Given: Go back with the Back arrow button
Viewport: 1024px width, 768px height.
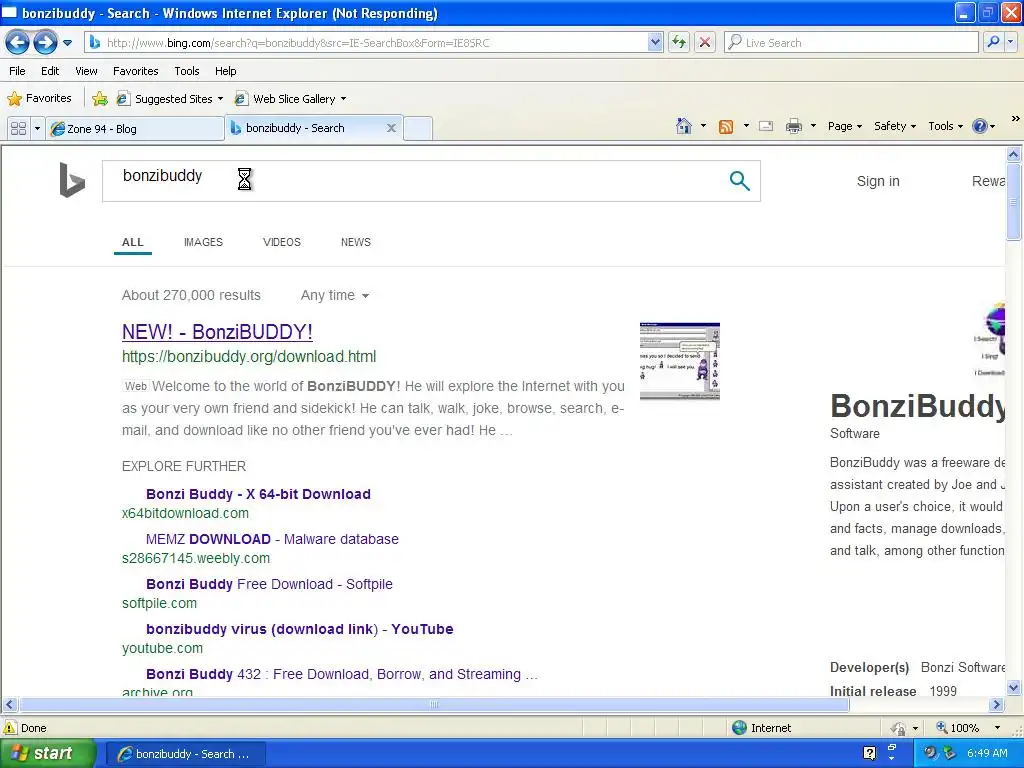Looking at the screenshot, I should [18, 43].
